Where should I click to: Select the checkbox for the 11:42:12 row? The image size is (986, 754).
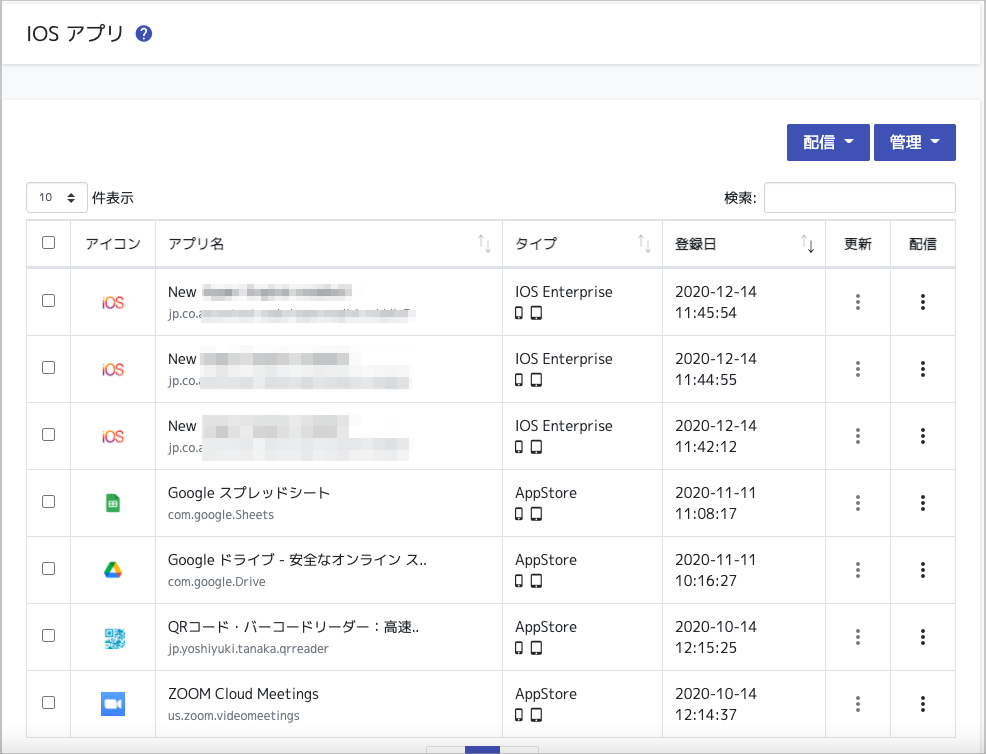[x=48, y=435]
